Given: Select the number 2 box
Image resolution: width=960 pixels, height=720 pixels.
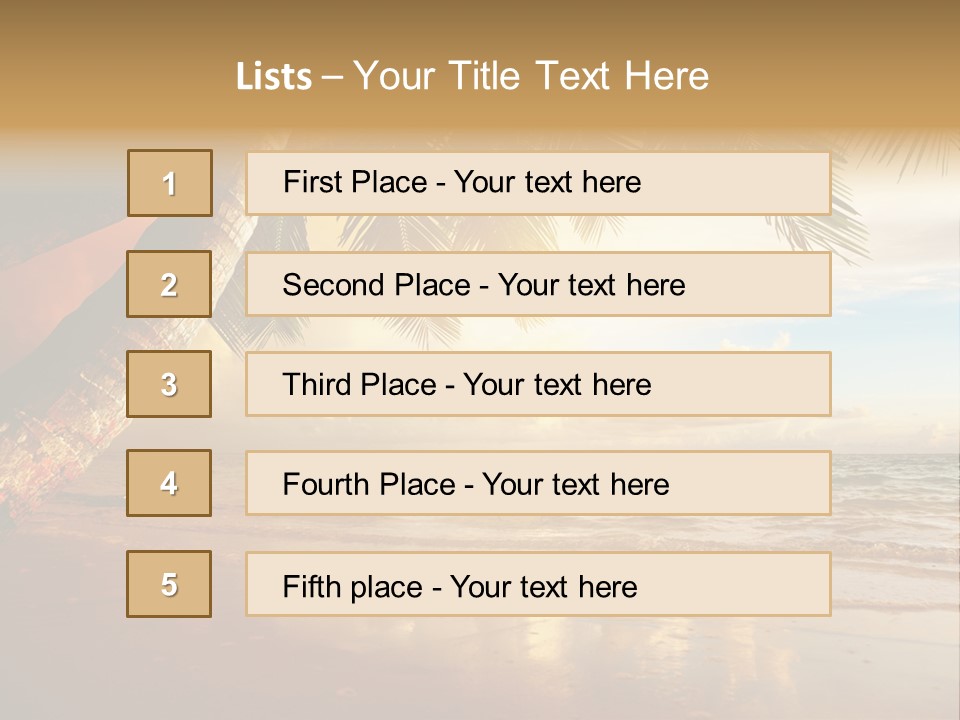Looking at the screenshot, I should tap(170, 284).
